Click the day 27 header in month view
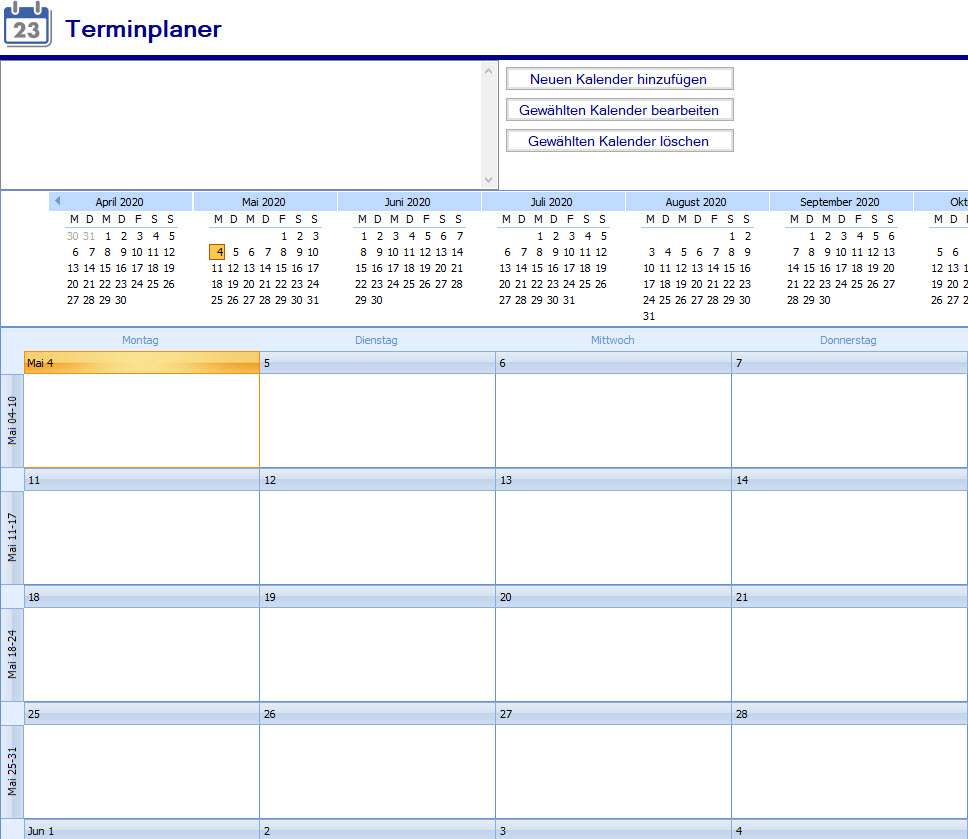The width and height of the screenshot is (968, 839). click(613, 714)
